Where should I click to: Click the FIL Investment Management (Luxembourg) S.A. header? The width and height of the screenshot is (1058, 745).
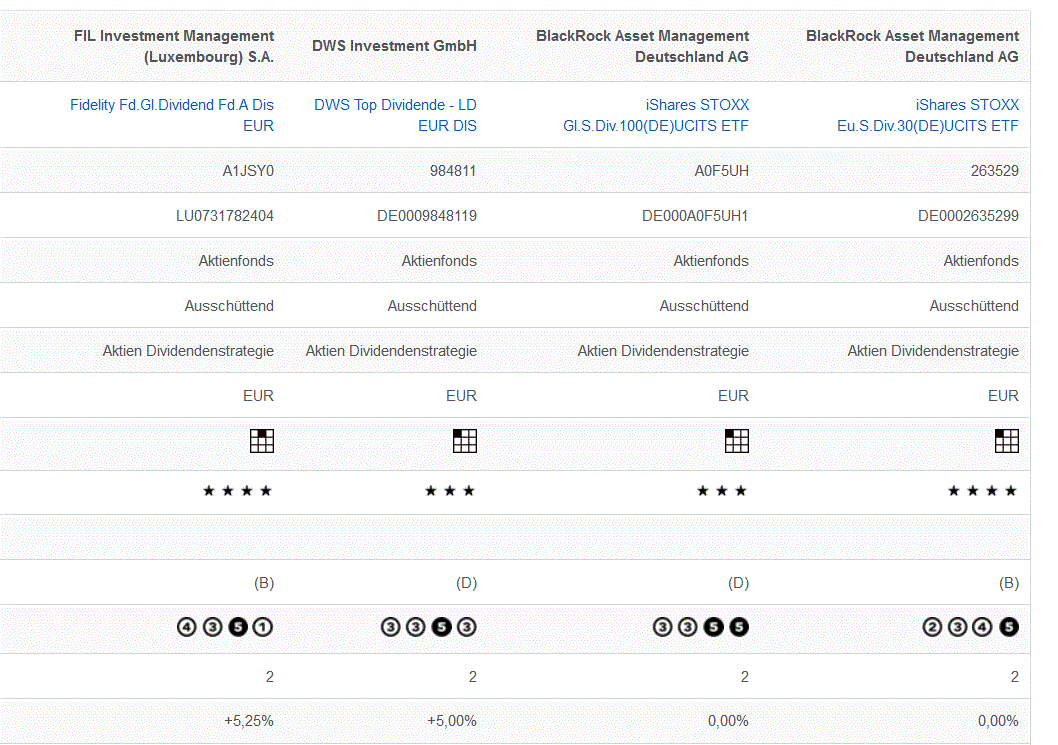click(x=174, y=46)
